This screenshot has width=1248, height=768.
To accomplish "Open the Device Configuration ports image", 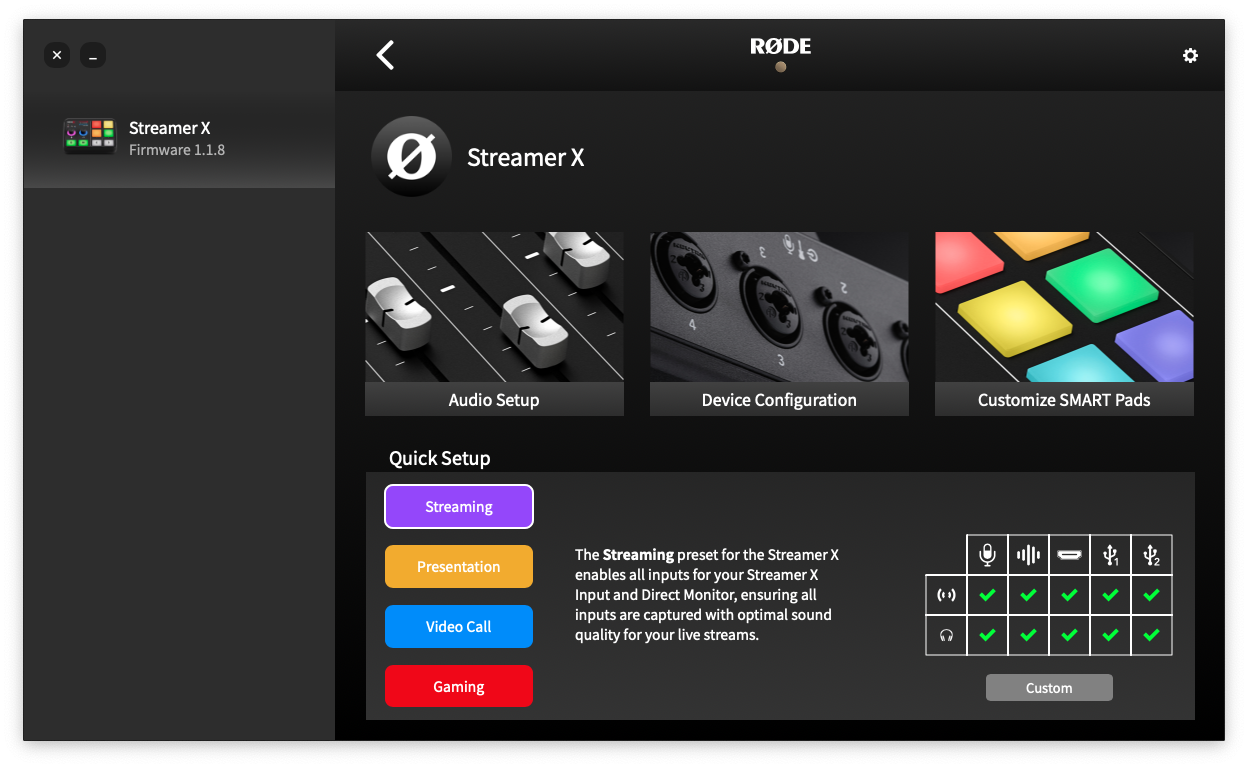I will pos(779,307).
